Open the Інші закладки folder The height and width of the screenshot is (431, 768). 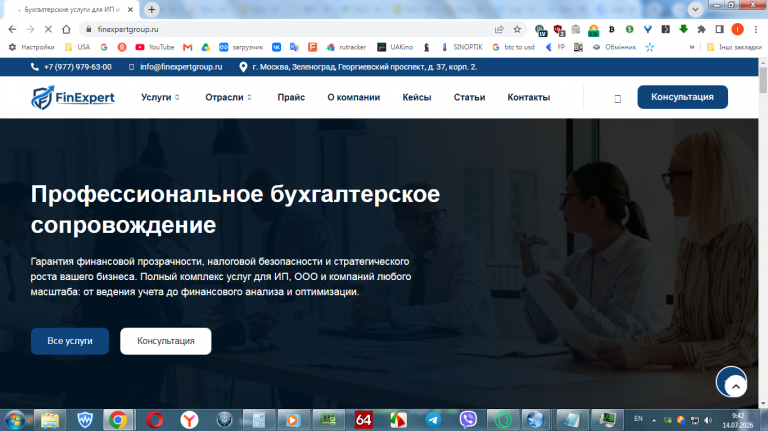point(734,47)
